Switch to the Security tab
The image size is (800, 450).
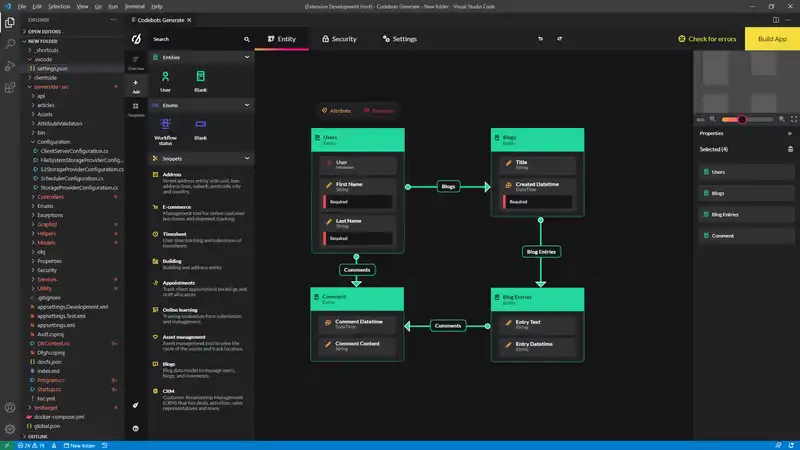click(x=338, y=39)
